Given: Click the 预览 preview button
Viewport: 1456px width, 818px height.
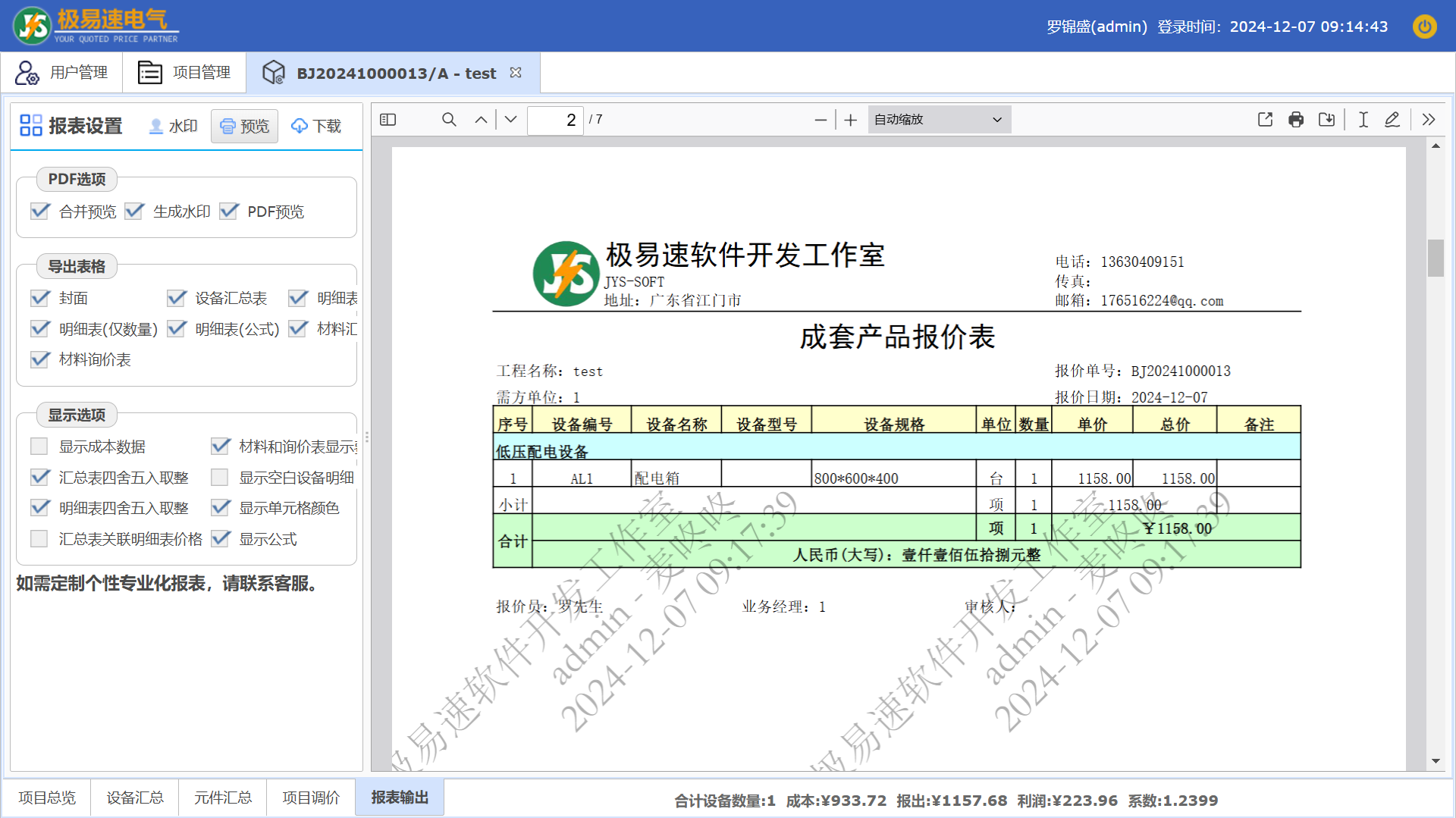Looking at the screenshot, I should 244,126.
